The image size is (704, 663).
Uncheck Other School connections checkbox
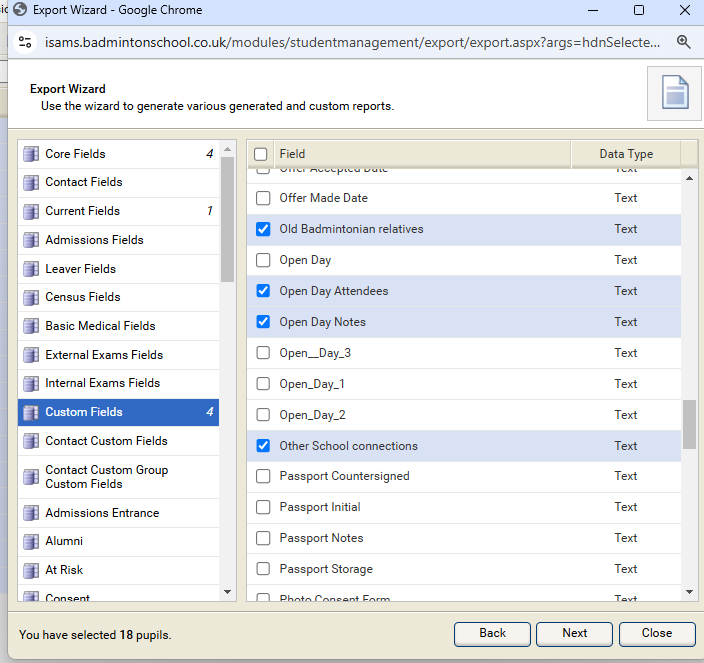coord(263,446)
